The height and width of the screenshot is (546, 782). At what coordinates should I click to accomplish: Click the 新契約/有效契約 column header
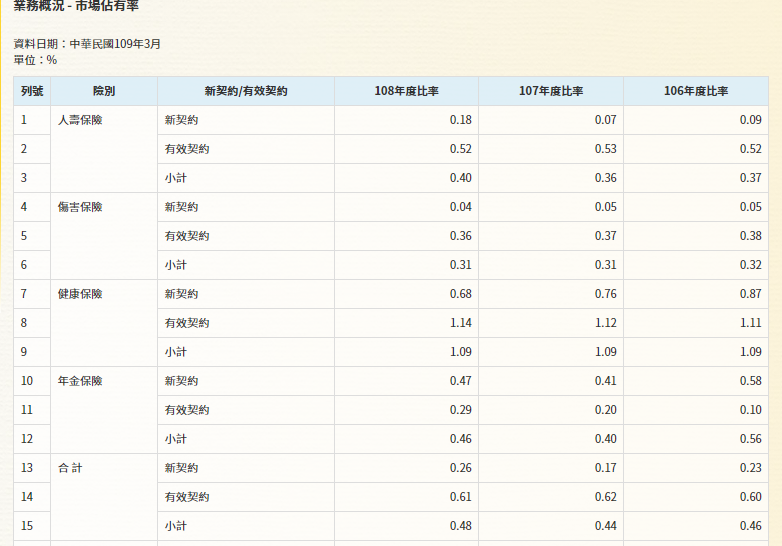pyautogui.click(x=246, y=91)
